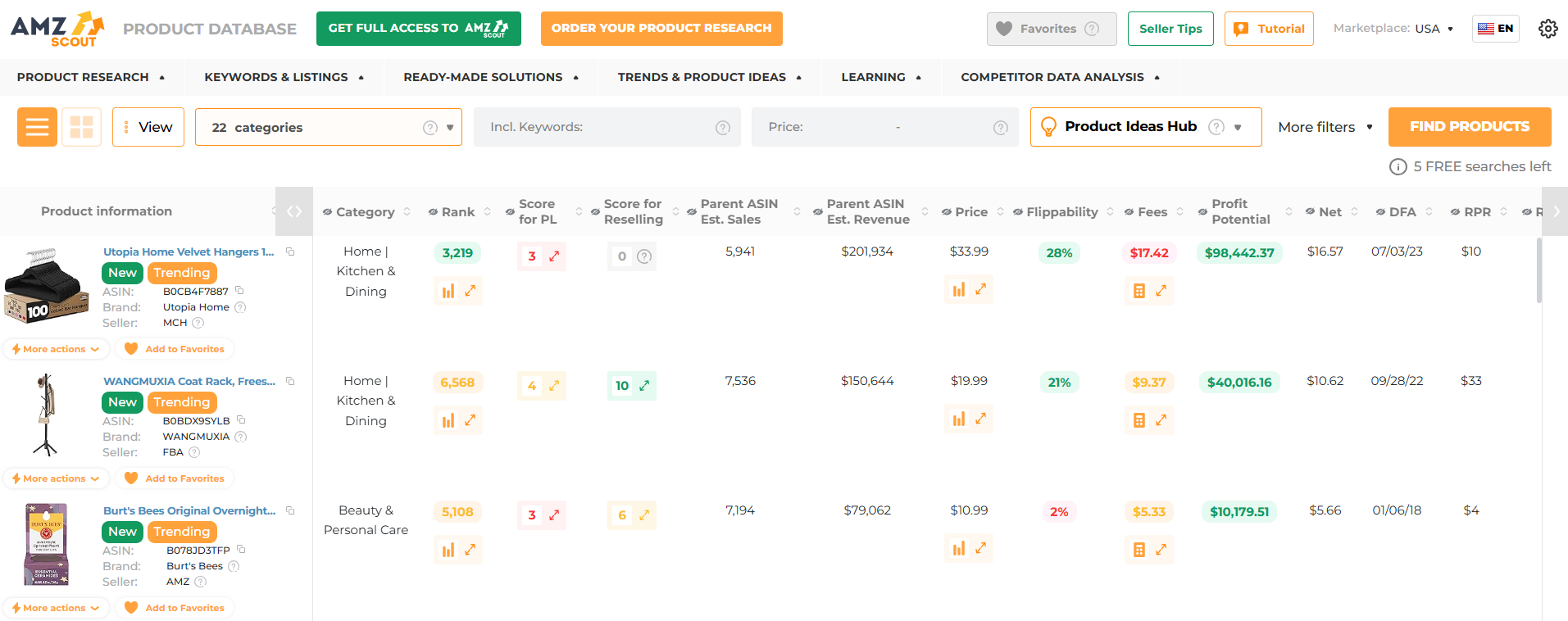Screen dimensions: 1568x621
Task: Open the View columns dropdown
Action: pos(148,127)
